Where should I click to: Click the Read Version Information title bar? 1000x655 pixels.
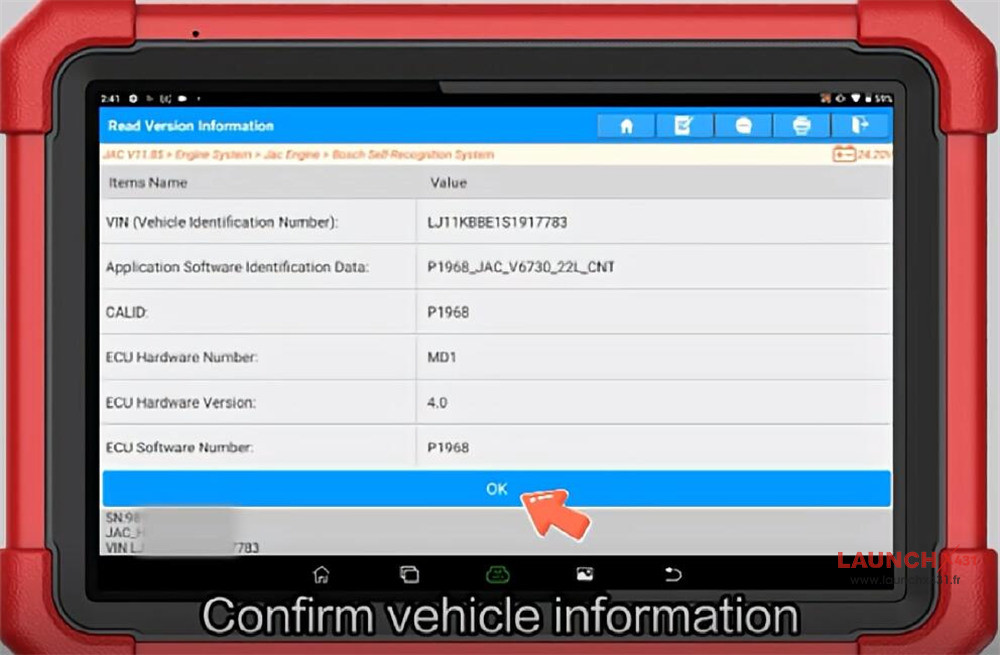tap(190, 125)
